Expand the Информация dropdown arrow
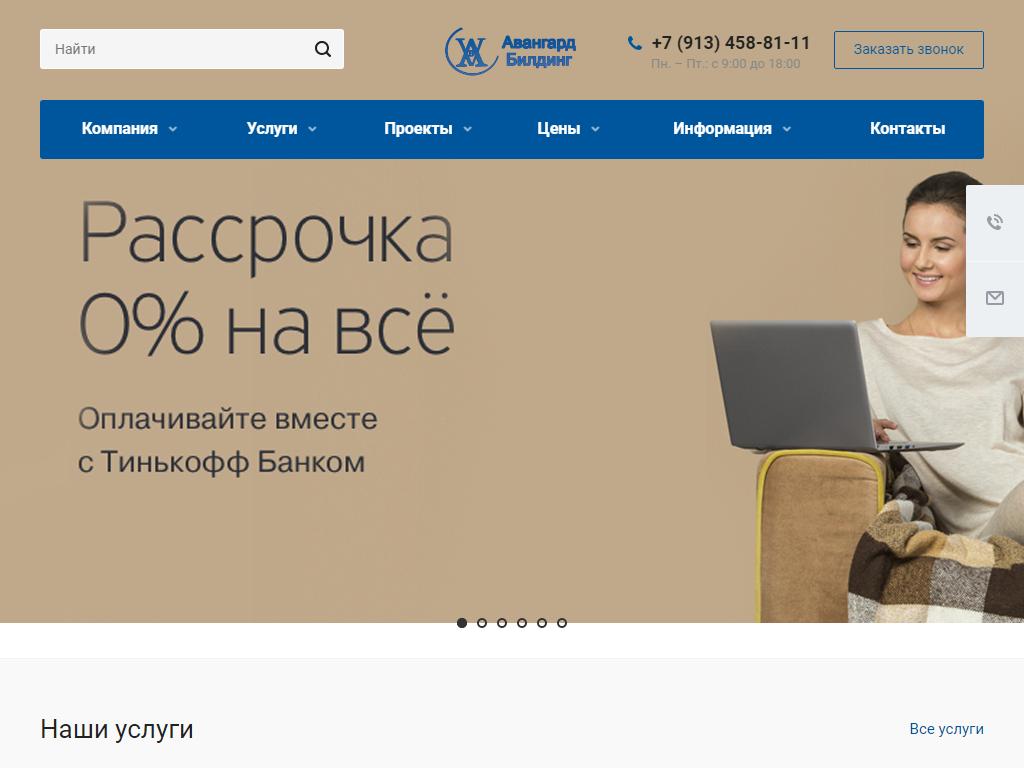The height and width of the screenshot is (768, 1024). coord(787,129)
